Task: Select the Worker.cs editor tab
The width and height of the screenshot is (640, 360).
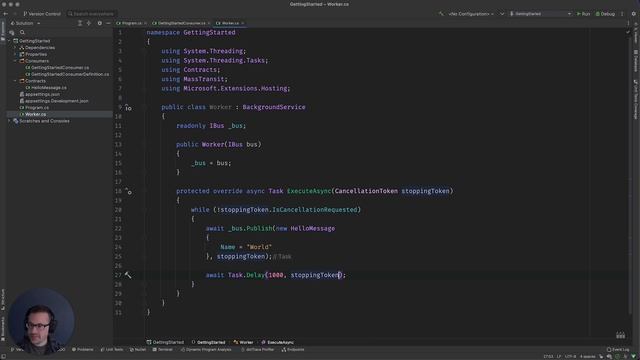Action: pos(230,23)
